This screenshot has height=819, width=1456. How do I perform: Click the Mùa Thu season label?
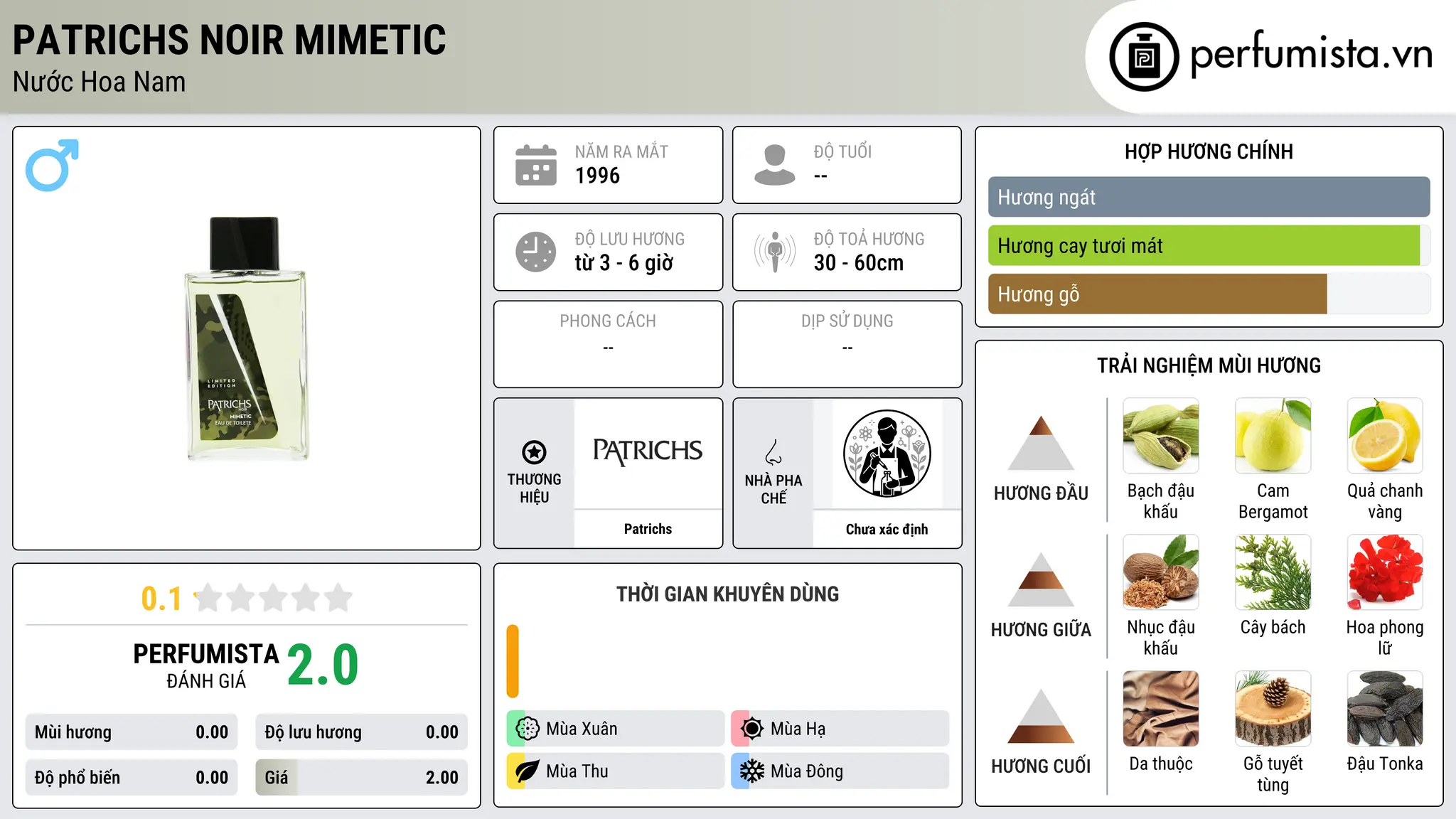coord(577,771)
